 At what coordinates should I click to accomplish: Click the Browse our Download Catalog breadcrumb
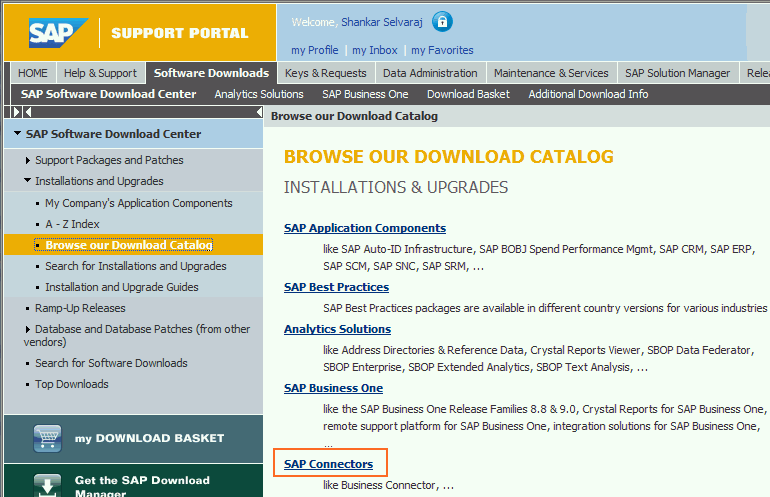pos(354,116)
